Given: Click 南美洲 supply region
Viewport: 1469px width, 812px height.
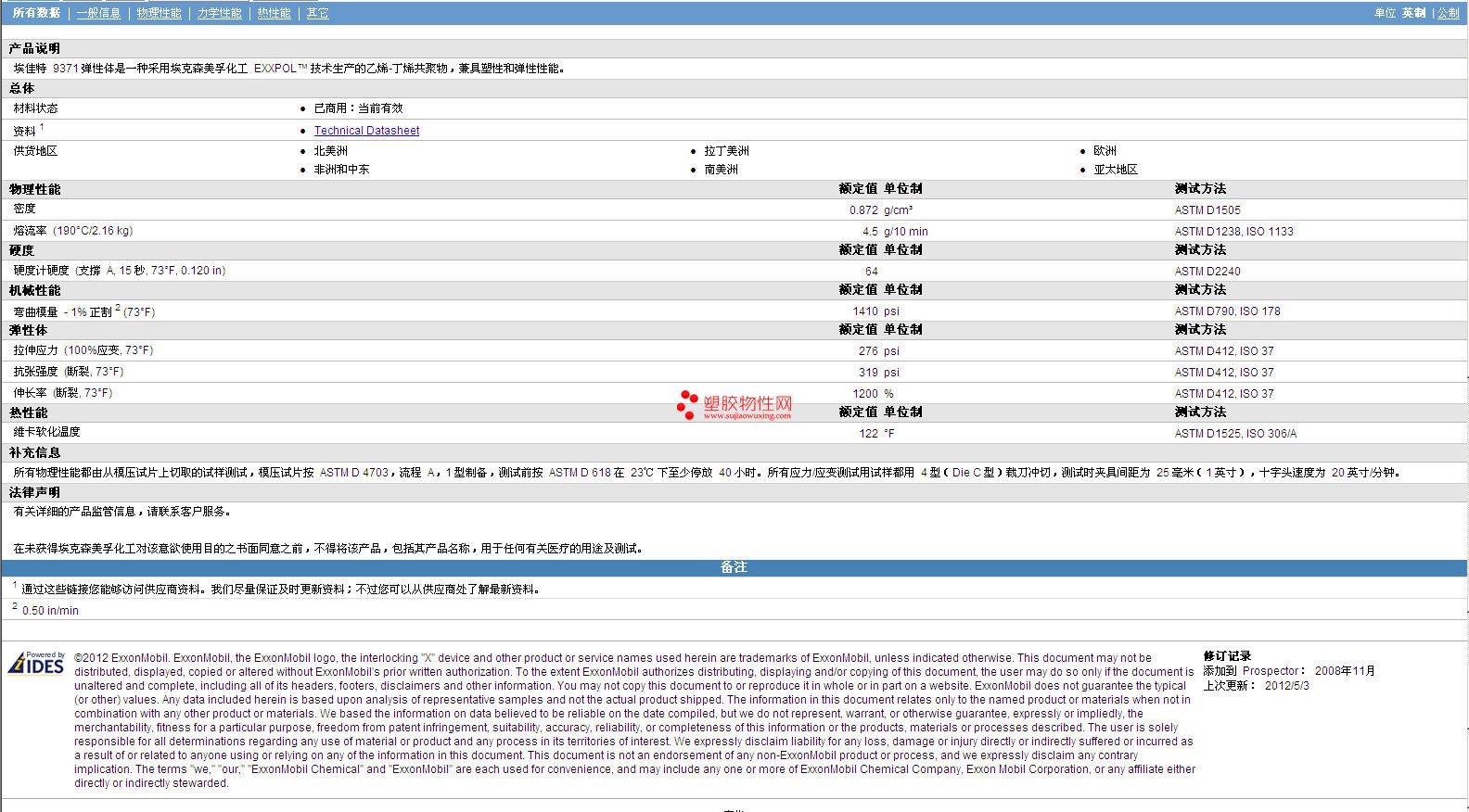Looking at the screenshot, I should point(721,170).
